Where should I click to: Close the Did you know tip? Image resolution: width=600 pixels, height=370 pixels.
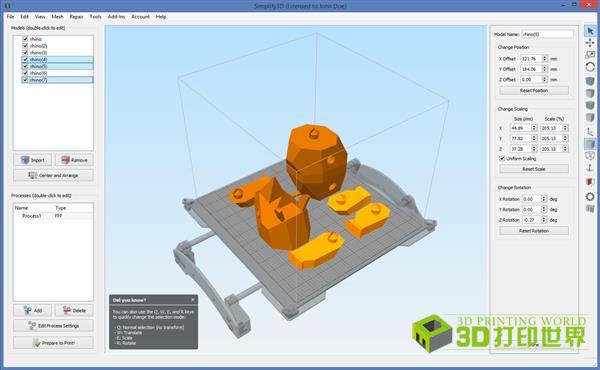pos(193,300)
